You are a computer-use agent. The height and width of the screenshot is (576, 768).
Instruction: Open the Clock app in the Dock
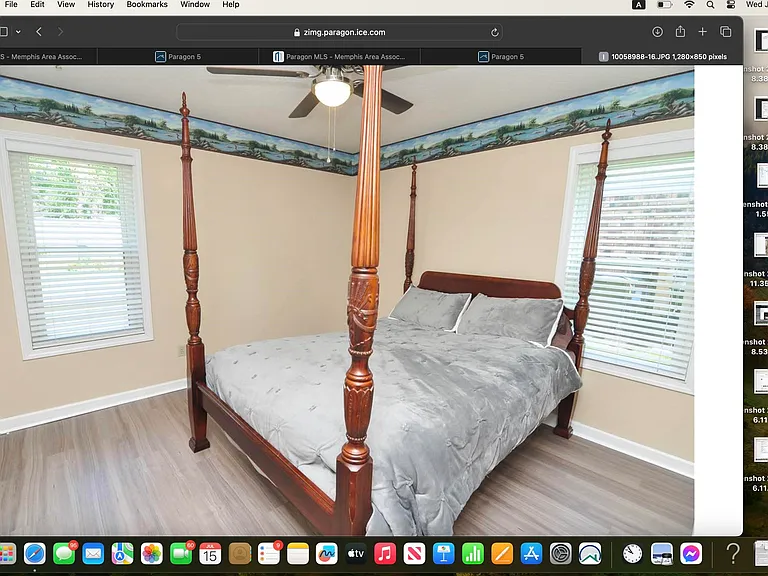coord(632,554)
